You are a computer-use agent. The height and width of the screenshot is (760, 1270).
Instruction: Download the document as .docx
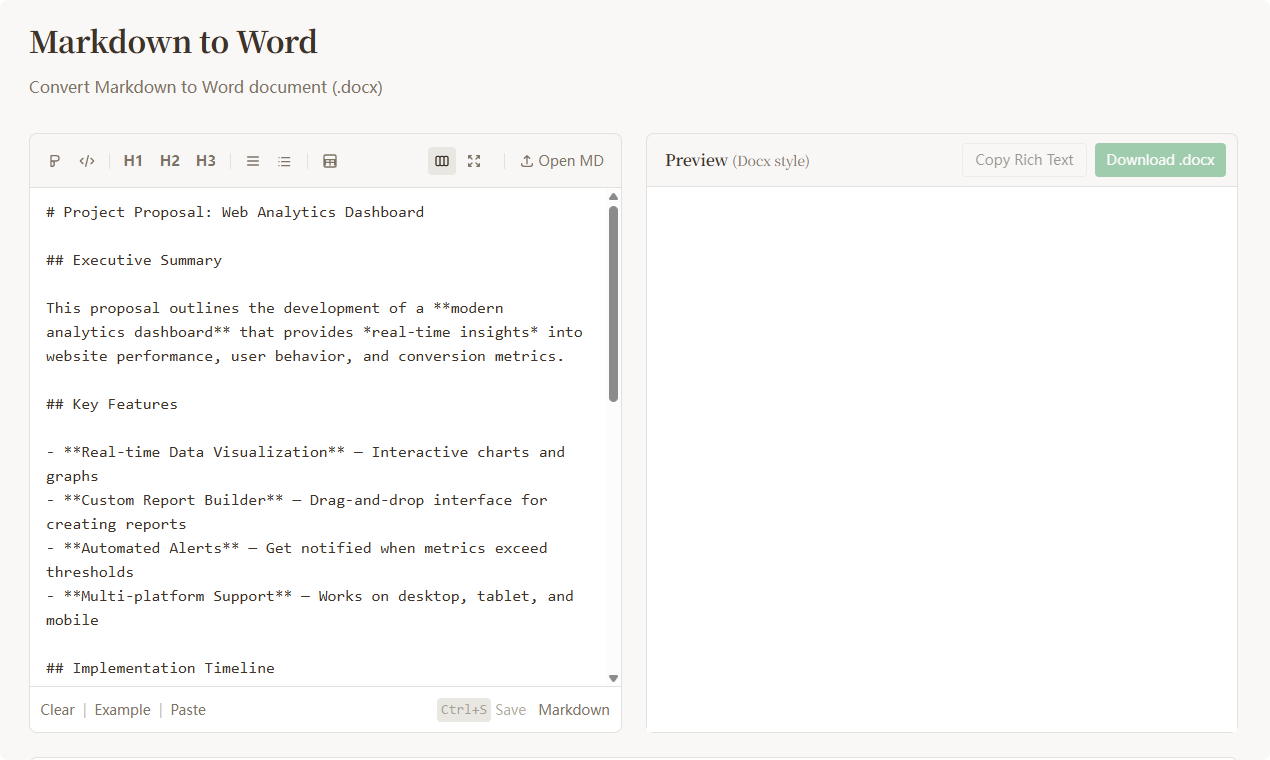pyautogui.click(x=1160, y=159)
